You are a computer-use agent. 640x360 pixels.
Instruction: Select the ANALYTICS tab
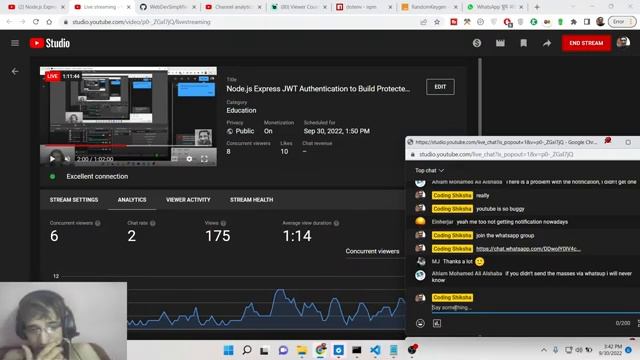132,200
